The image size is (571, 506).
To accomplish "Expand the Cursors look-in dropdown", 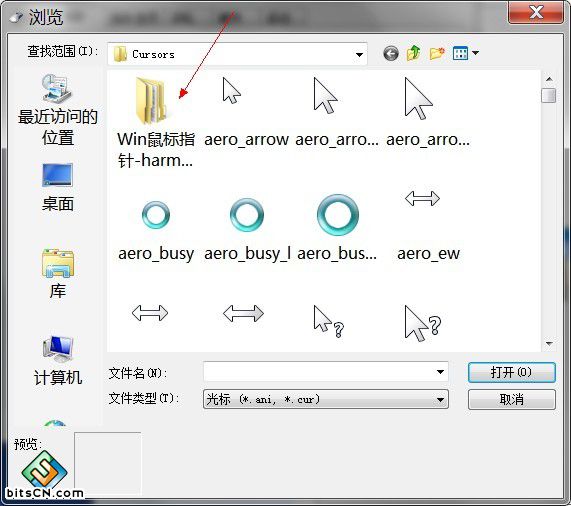I will pyautogui.click(x=359, y=55).
